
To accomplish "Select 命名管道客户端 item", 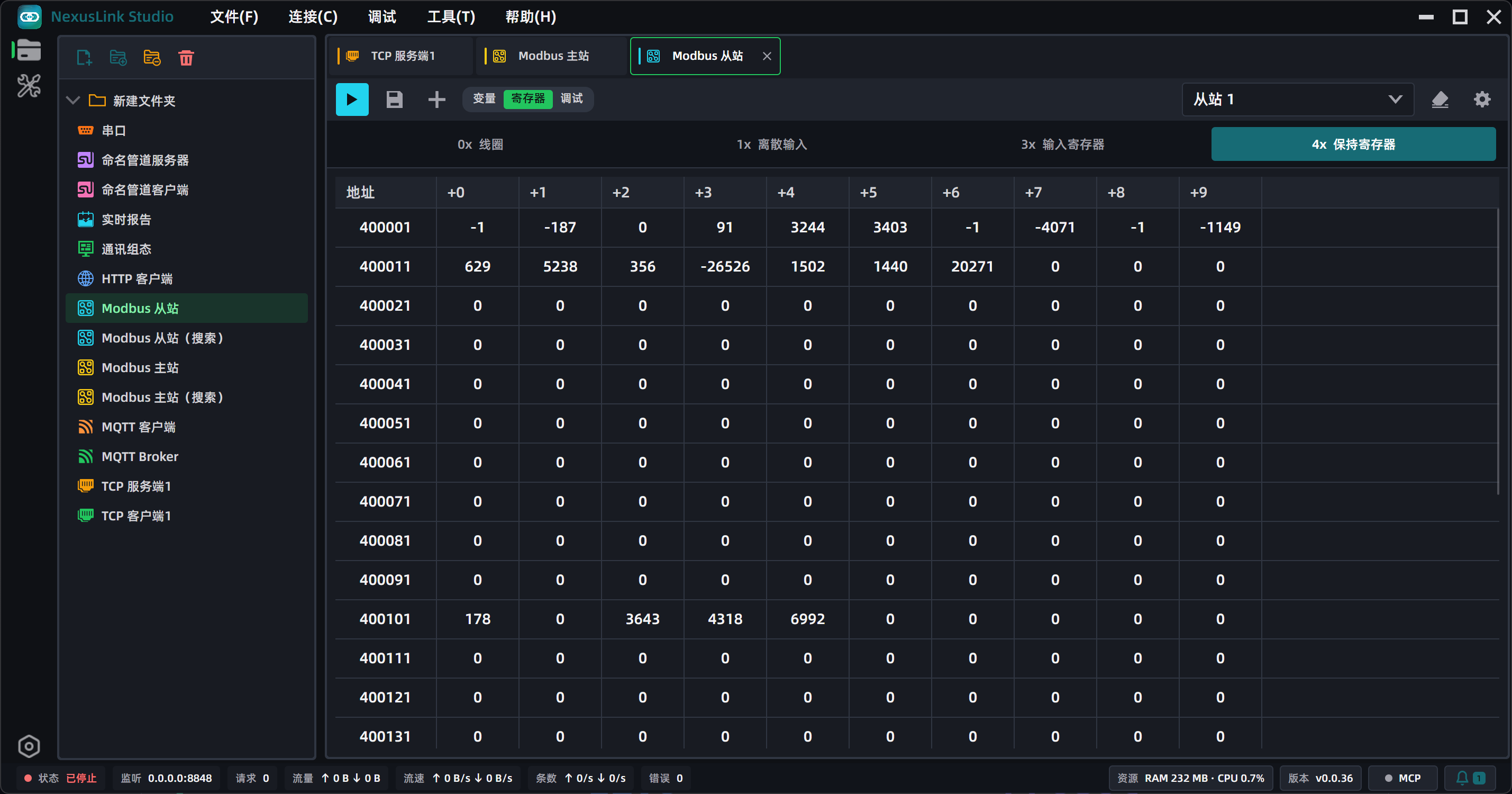I will click(187, 190).
